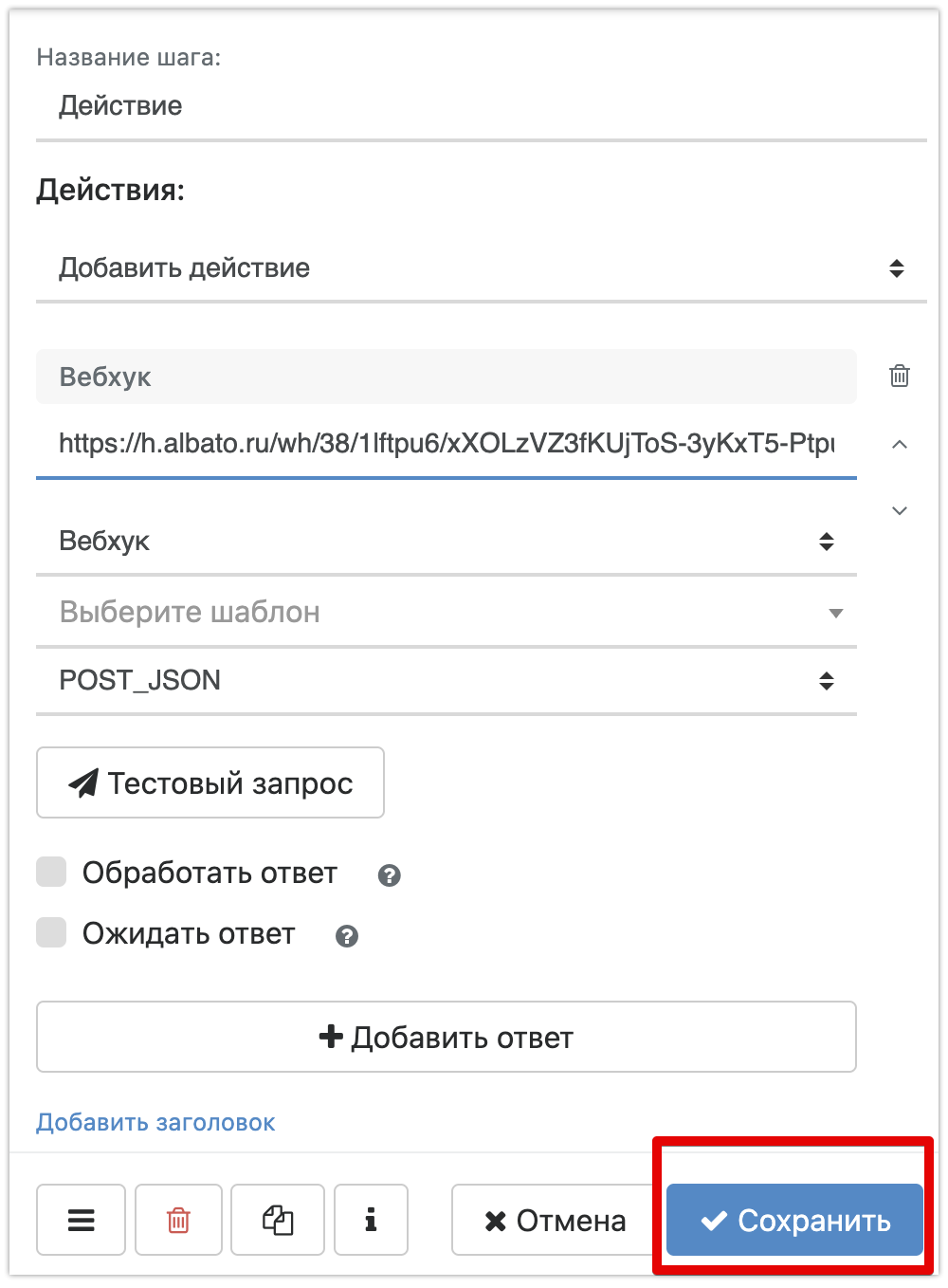Click the red trash delete step button
The height and width of the screenshot is (1288, 948).
point(178,1220)
